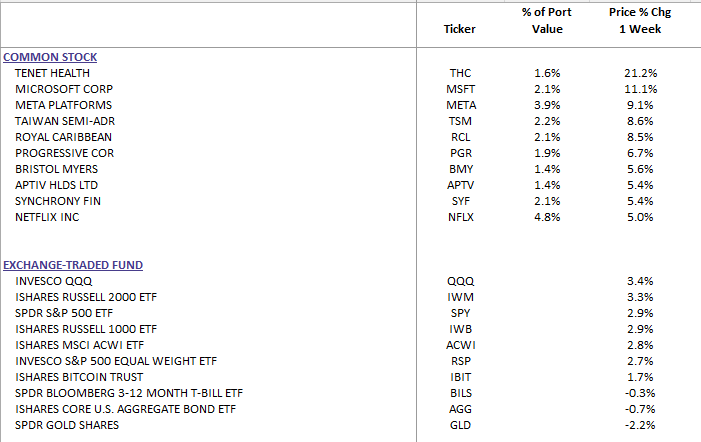Select the MSFT ticker cell

pos(459,89)
